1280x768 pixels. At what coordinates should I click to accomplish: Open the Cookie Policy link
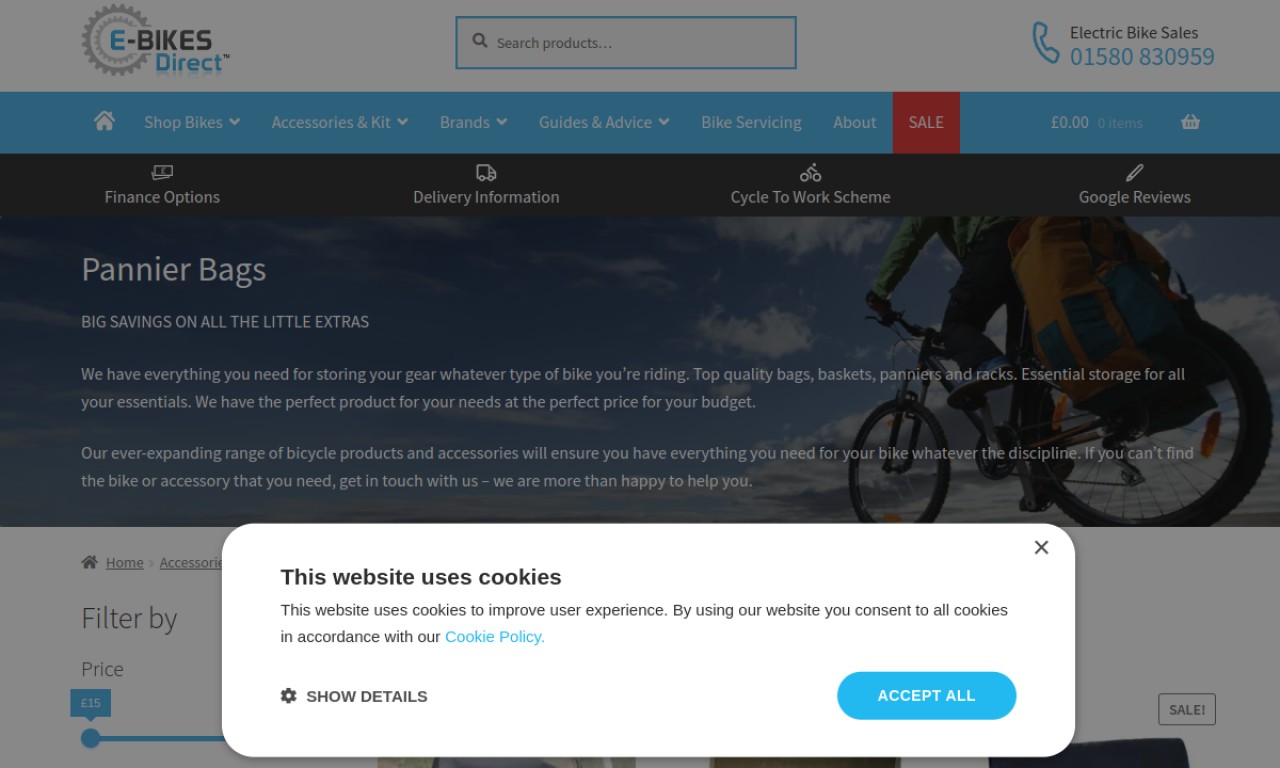tap(495, 636)
